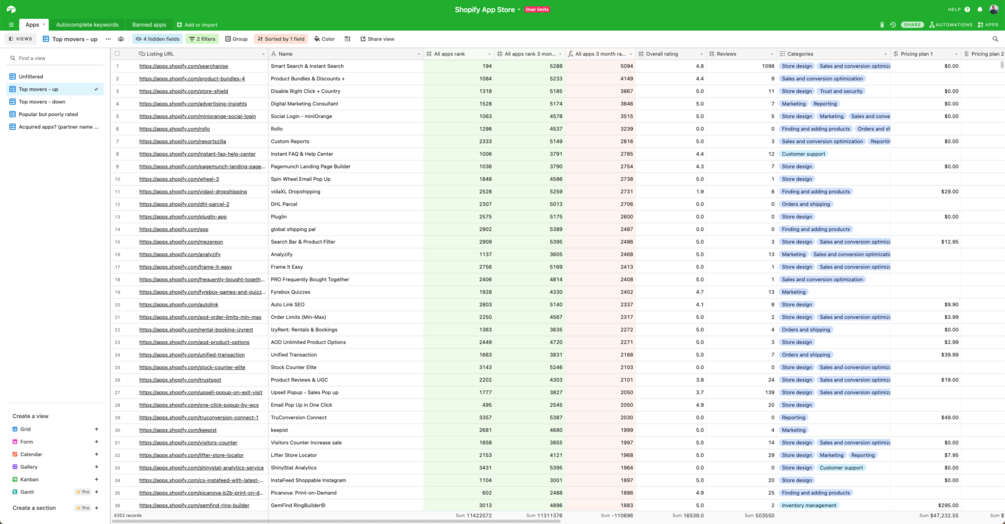1005x524 pixels.
Task: Click the search records magnifier icon
Action: coord(995,39)
